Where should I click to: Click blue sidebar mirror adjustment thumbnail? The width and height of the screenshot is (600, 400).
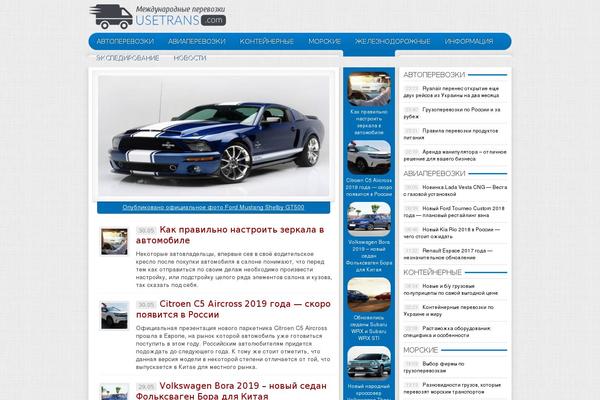369,89
